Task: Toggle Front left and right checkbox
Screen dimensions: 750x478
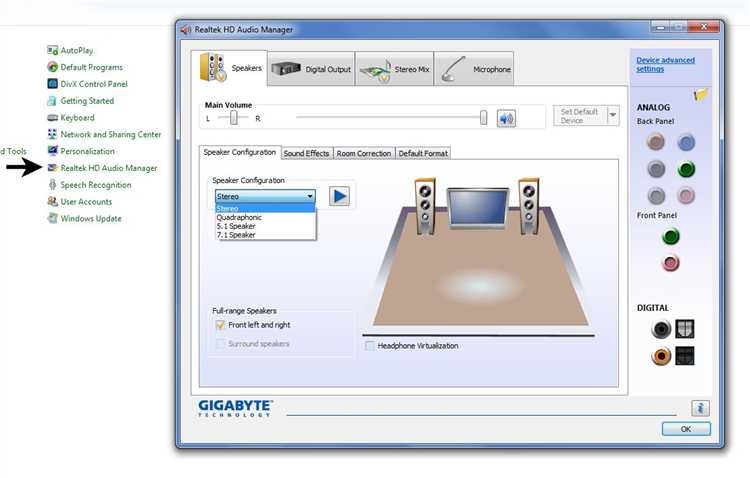Action: [x=220, y=325]
